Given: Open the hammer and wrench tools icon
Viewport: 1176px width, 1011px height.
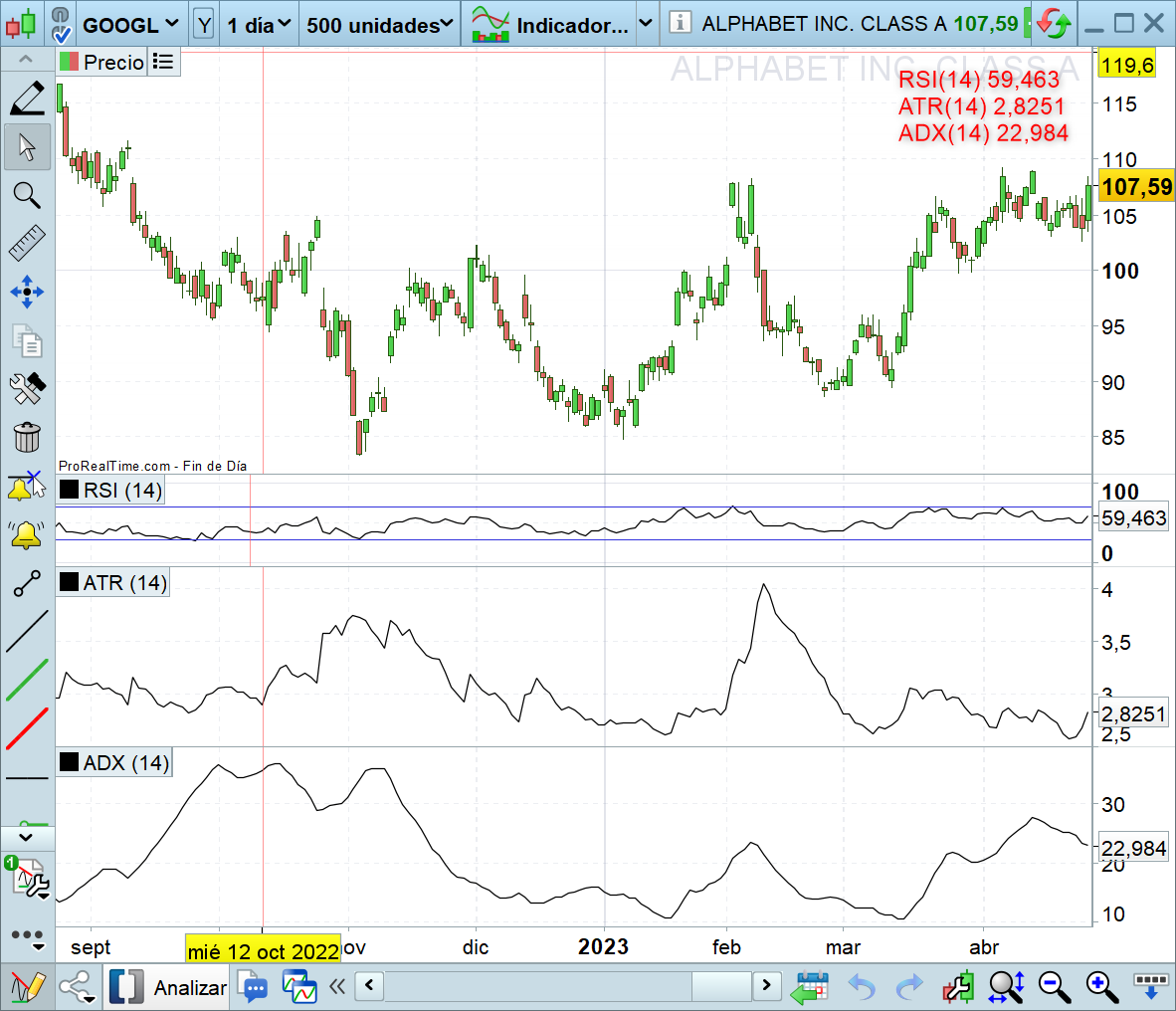Looking at the screenshot, I should (x=27, y=388).
